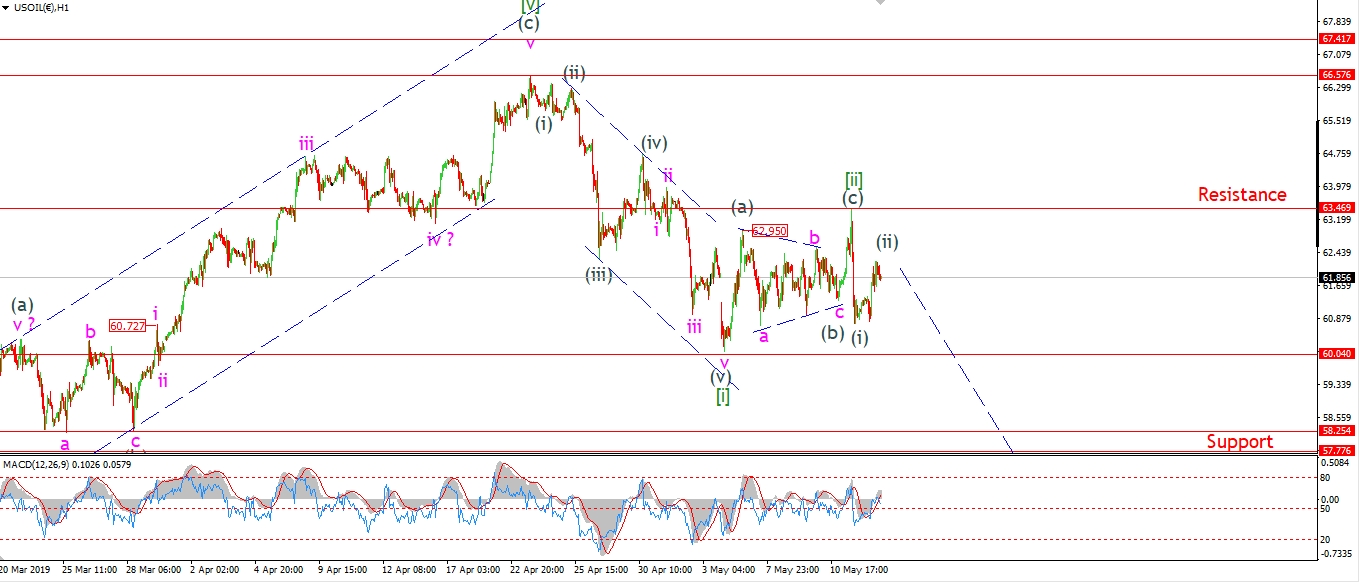Click the 10 May 17:00 date label

point(858,570)
